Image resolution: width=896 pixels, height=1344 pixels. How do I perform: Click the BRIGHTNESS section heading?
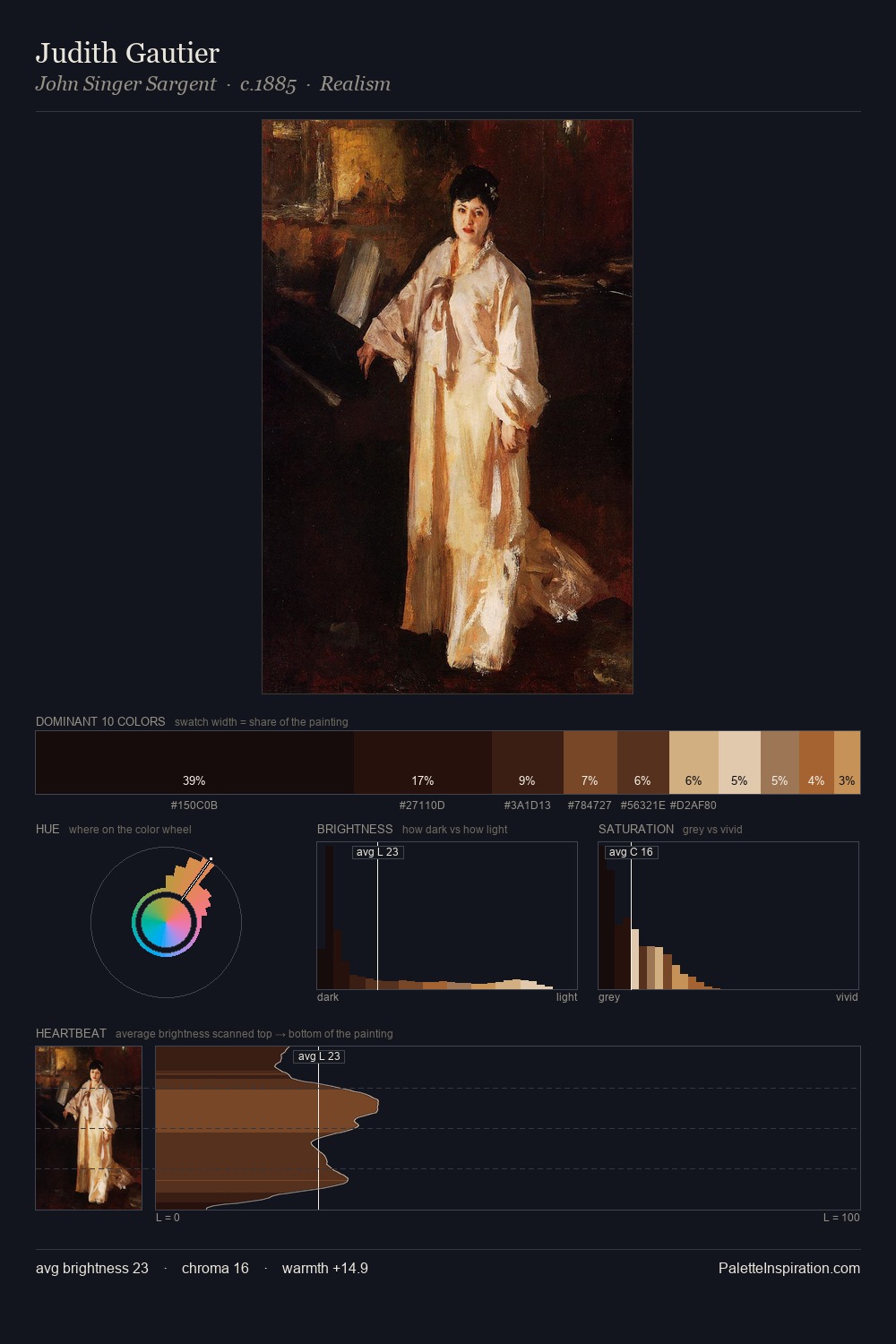point(355,829)
